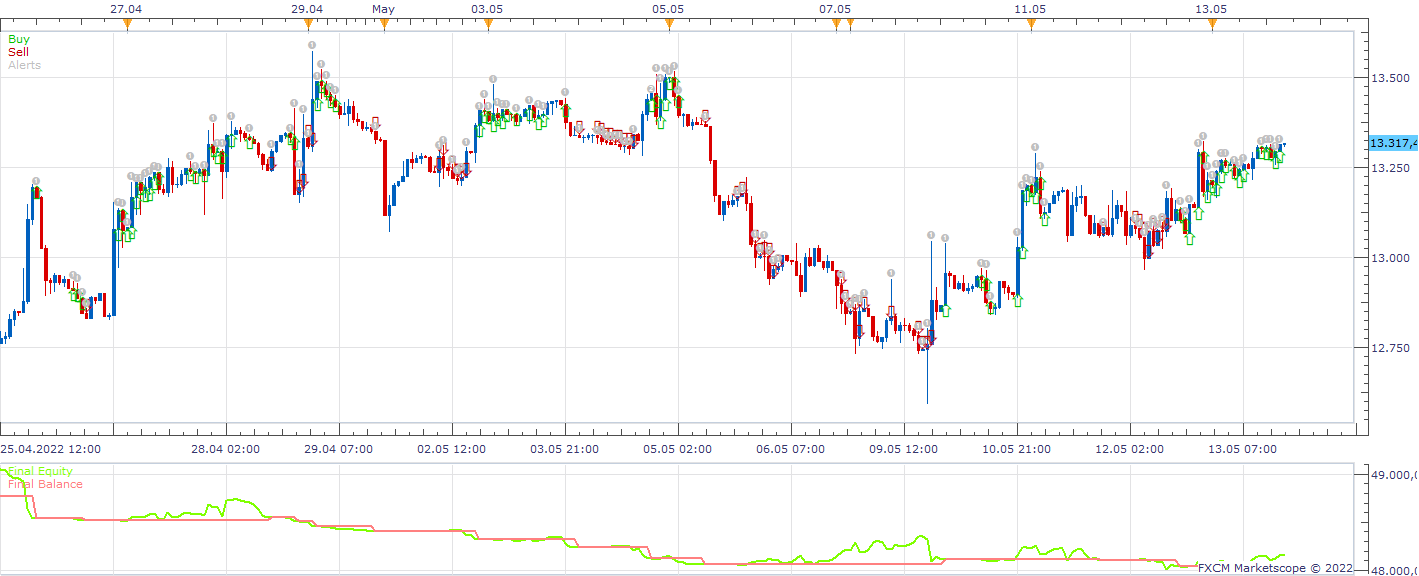
Task: Click the current price tag 13.317,4
Action: [x=1393, y=143]
